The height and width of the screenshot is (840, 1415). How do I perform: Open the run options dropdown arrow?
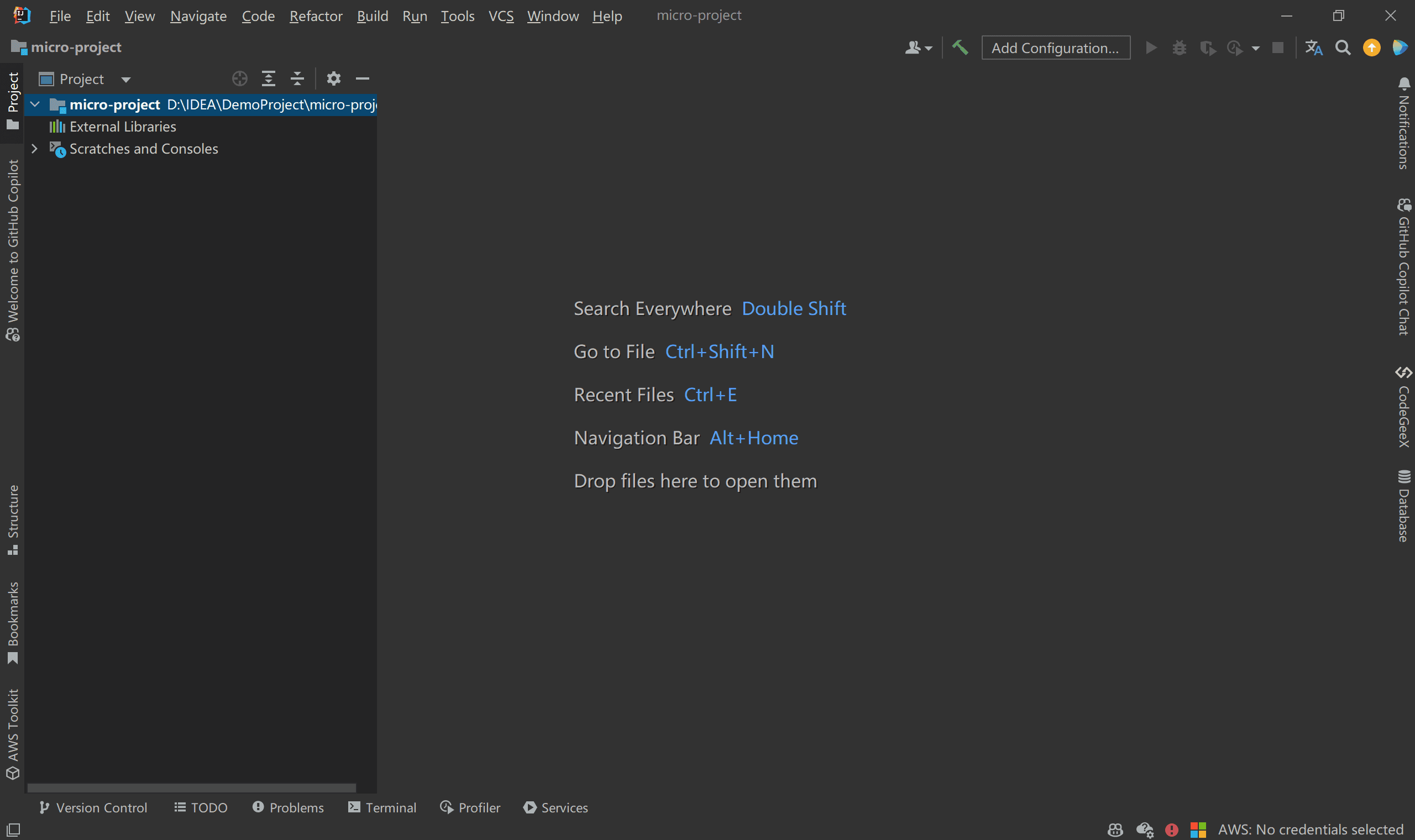(1256, 48)
